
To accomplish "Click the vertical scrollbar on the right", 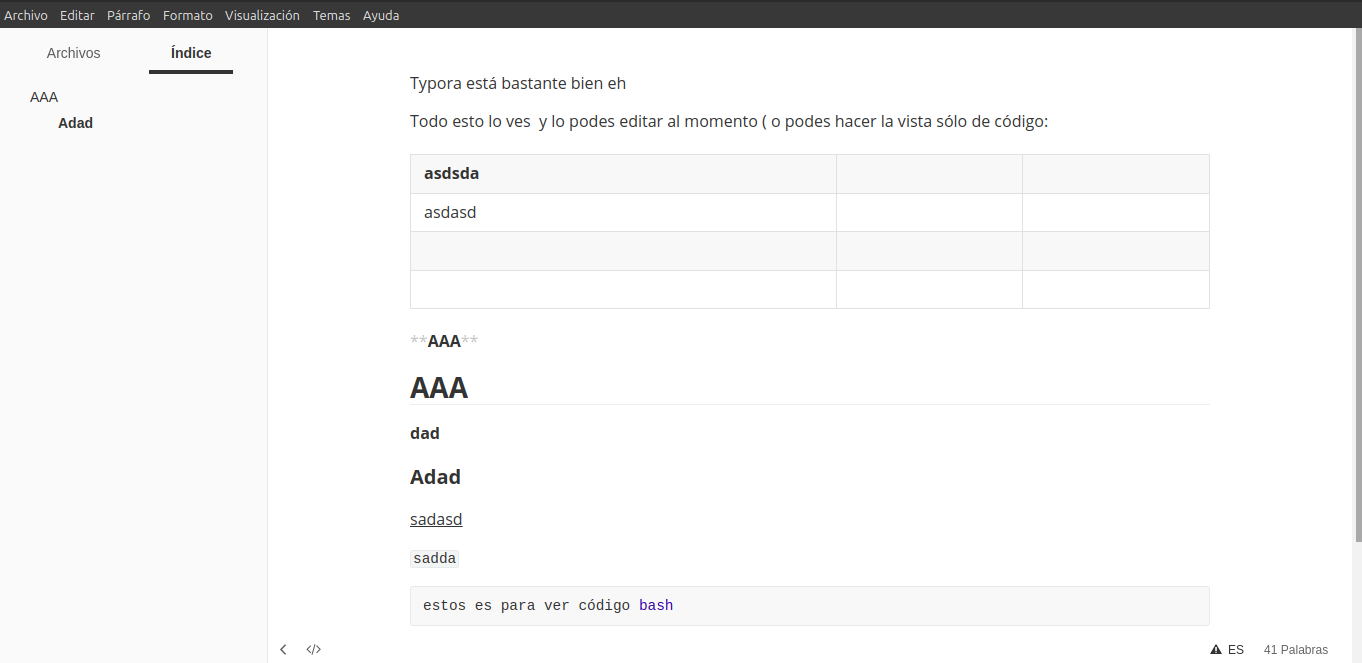I will [1356, 290].
